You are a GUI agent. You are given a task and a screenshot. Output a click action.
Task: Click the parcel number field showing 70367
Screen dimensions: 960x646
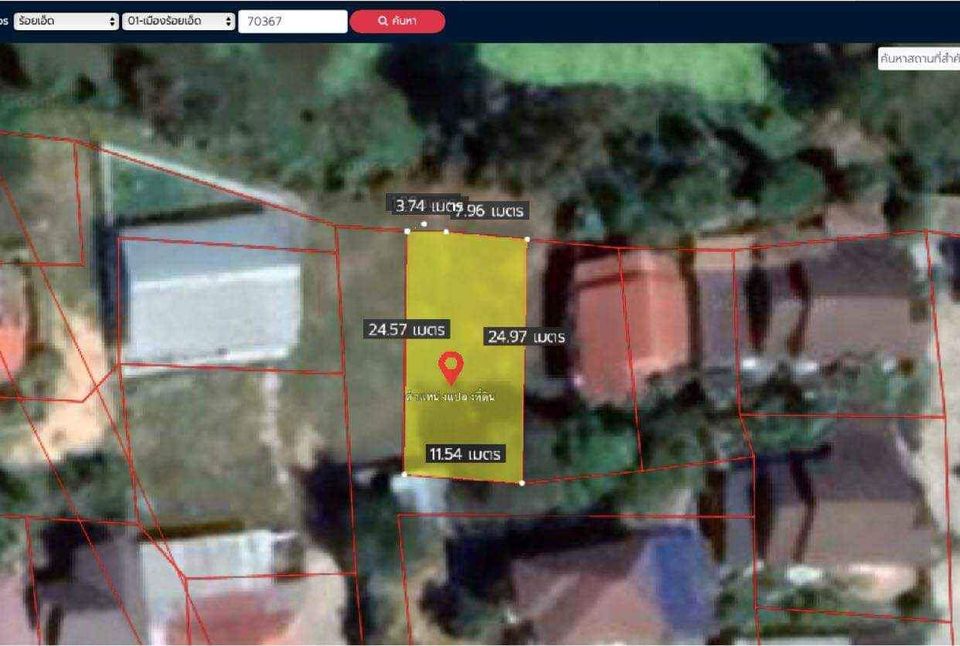click(293, 21)
